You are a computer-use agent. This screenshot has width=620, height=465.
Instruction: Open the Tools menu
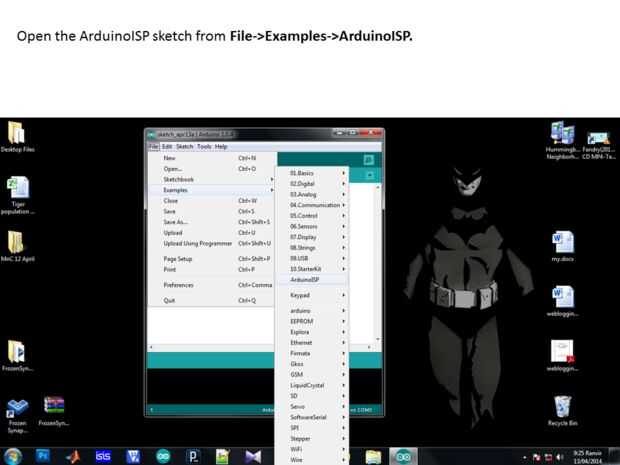(x=204, y=146)
